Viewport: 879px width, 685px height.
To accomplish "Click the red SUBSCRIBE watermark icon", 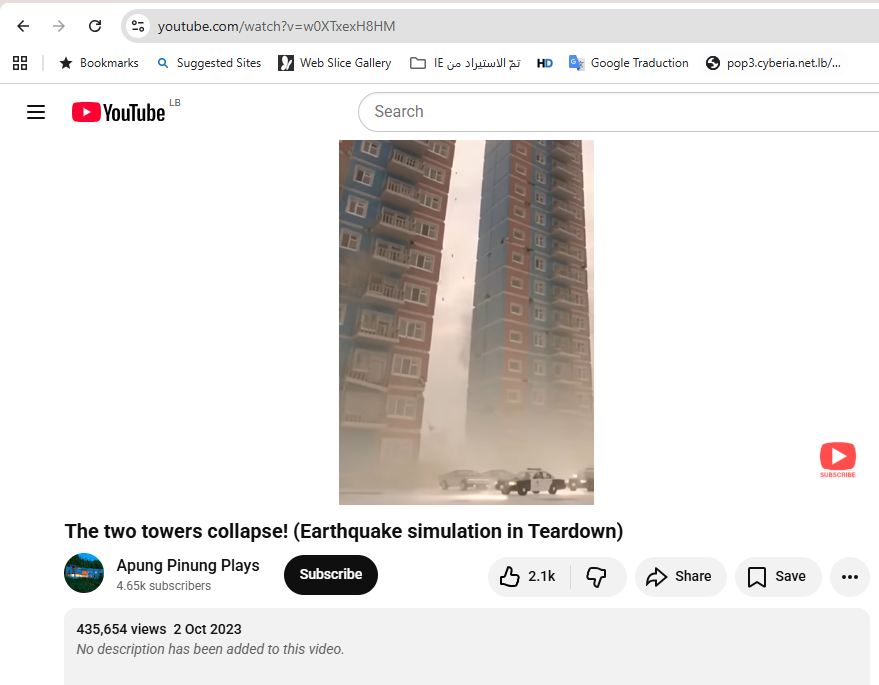I will [x=838, y=460].
